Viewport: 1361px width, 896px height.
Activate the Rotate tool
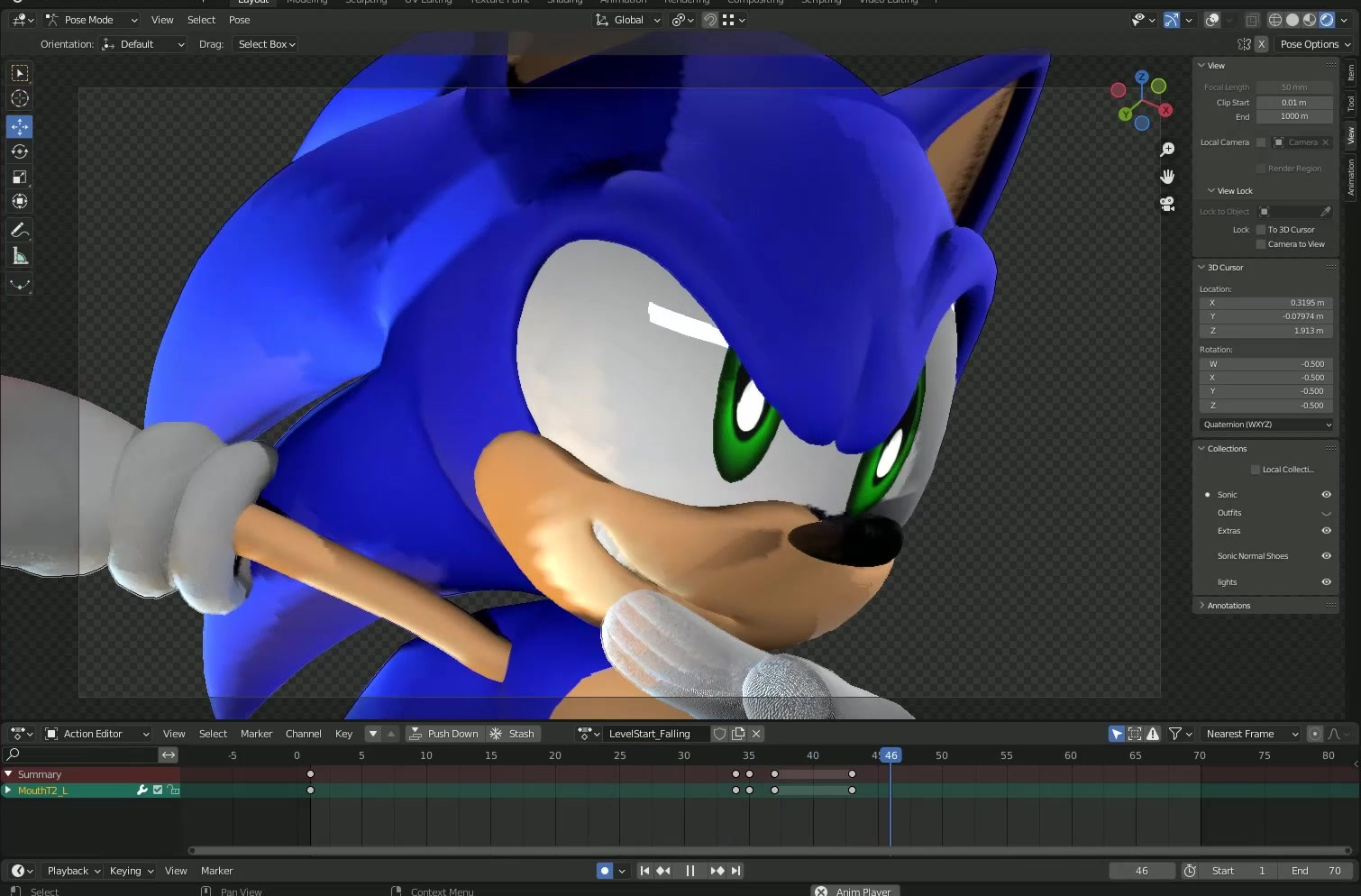[20, 151]
